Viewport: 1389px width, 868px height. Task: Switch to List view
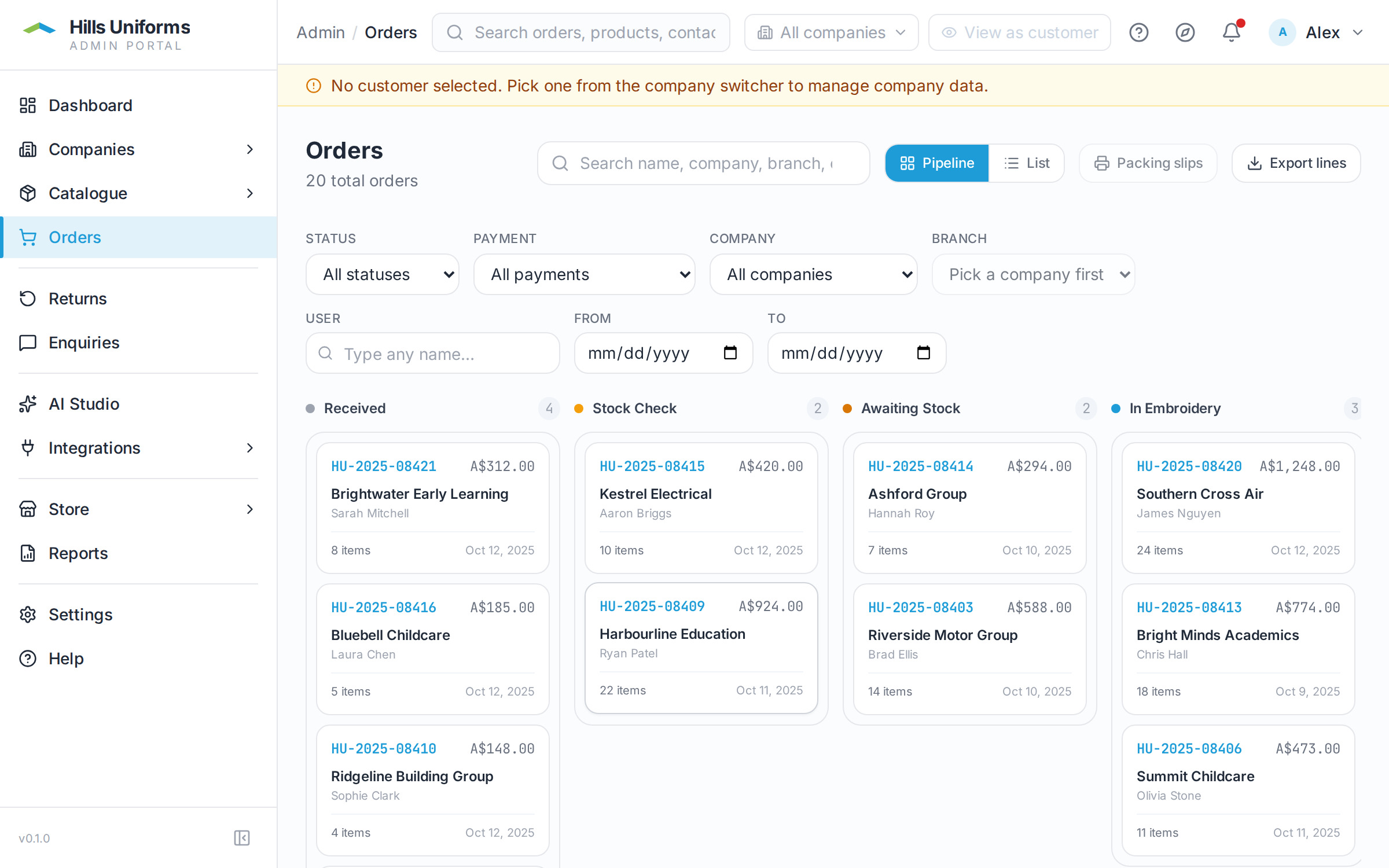point(1026,163)
